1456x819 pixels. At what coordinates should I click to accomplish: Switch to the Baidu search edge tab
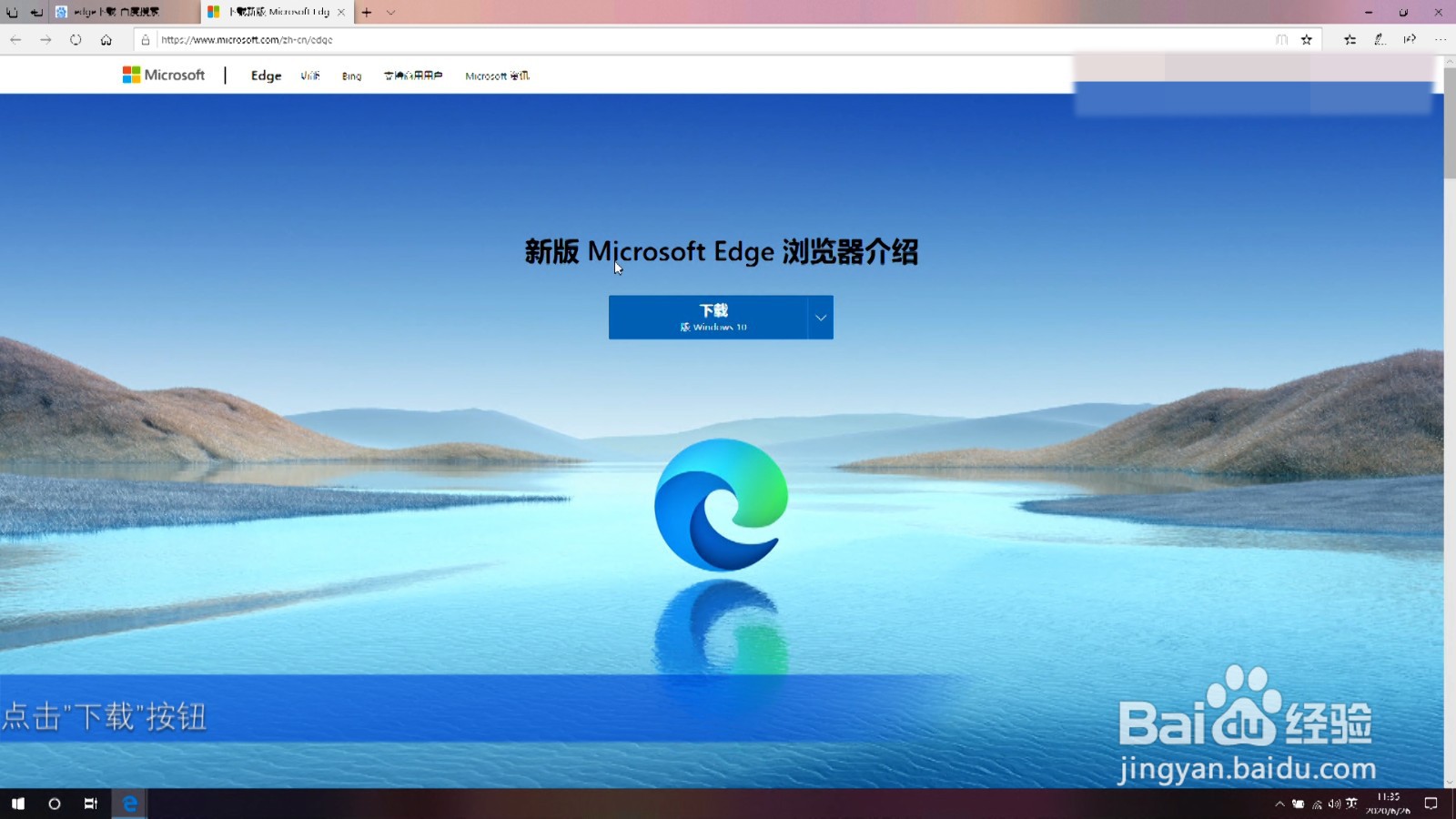[x=125, y=12]
